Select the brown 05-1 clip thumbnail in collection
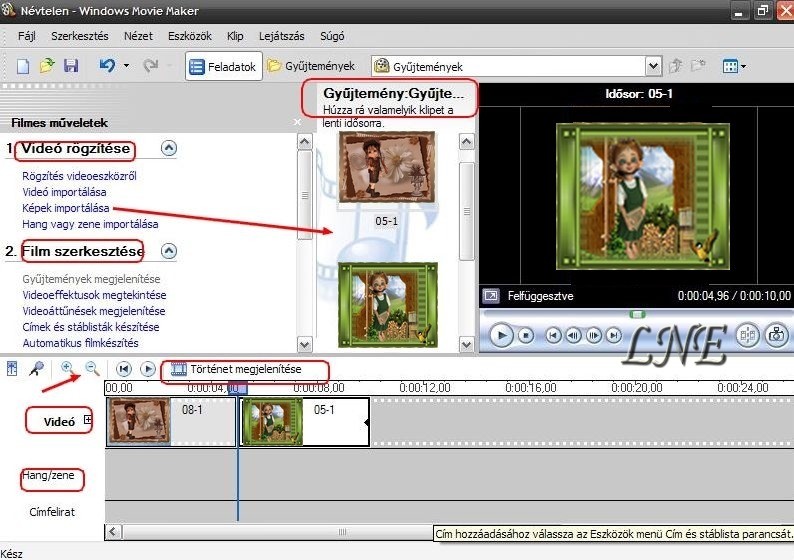Image resolution: width=794 pixels, height=560 pixels. point(387,167)
